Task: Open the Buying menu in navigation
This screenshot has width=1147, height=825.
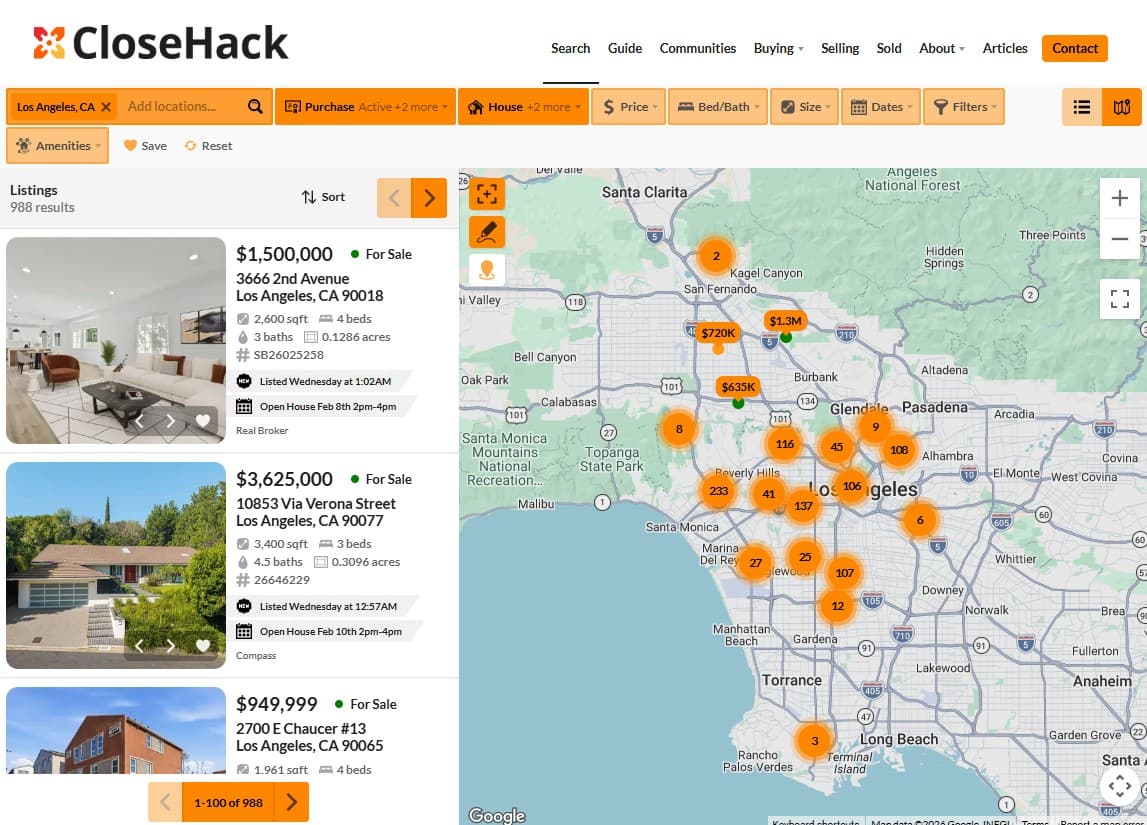Action: pos(778,48)
